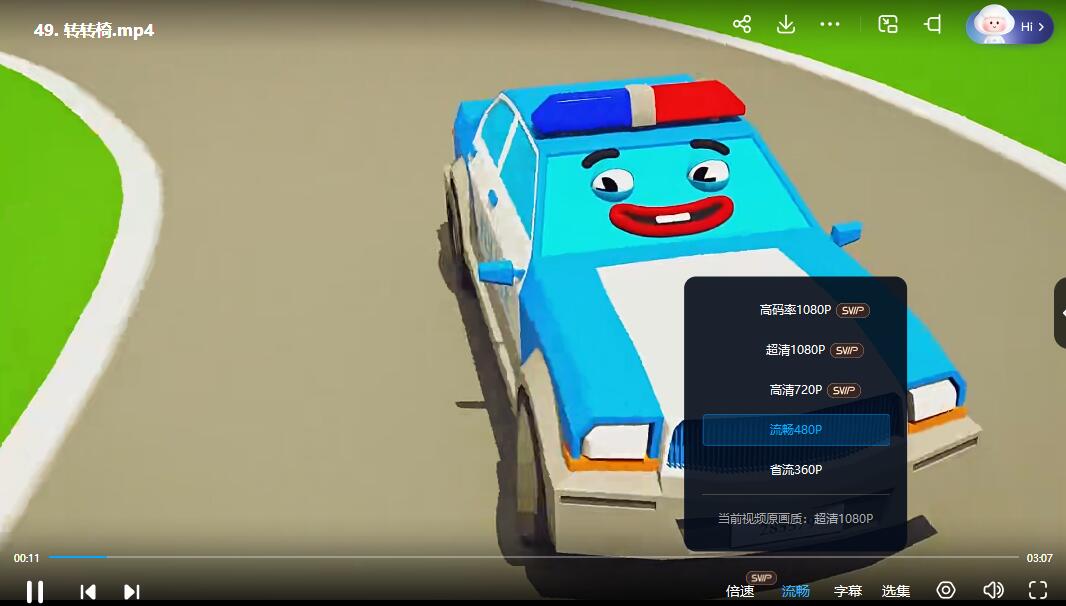Click the video progress bar
This screenshot has height=606, width=1066.
(x=534, y=557)
